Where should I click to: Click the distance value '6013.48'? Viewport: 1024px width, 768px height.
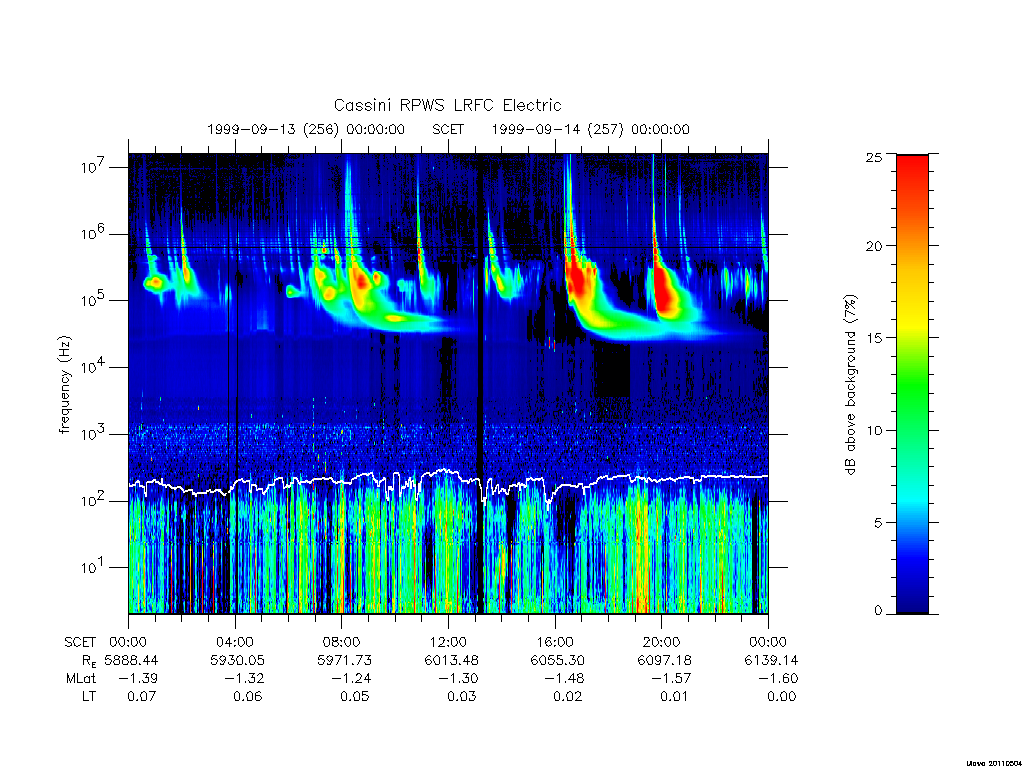tap(451, 660)
